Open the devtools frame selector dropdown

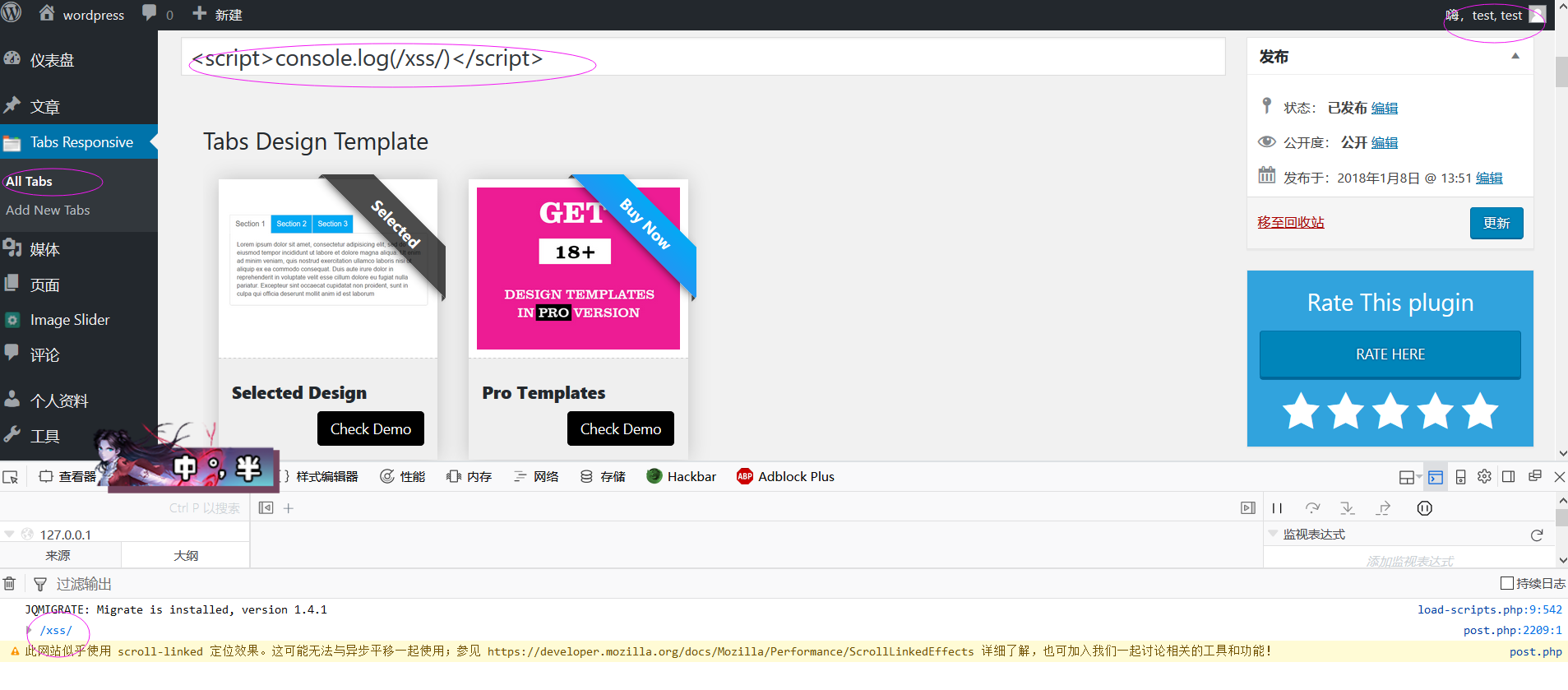tap(1410, 477)
